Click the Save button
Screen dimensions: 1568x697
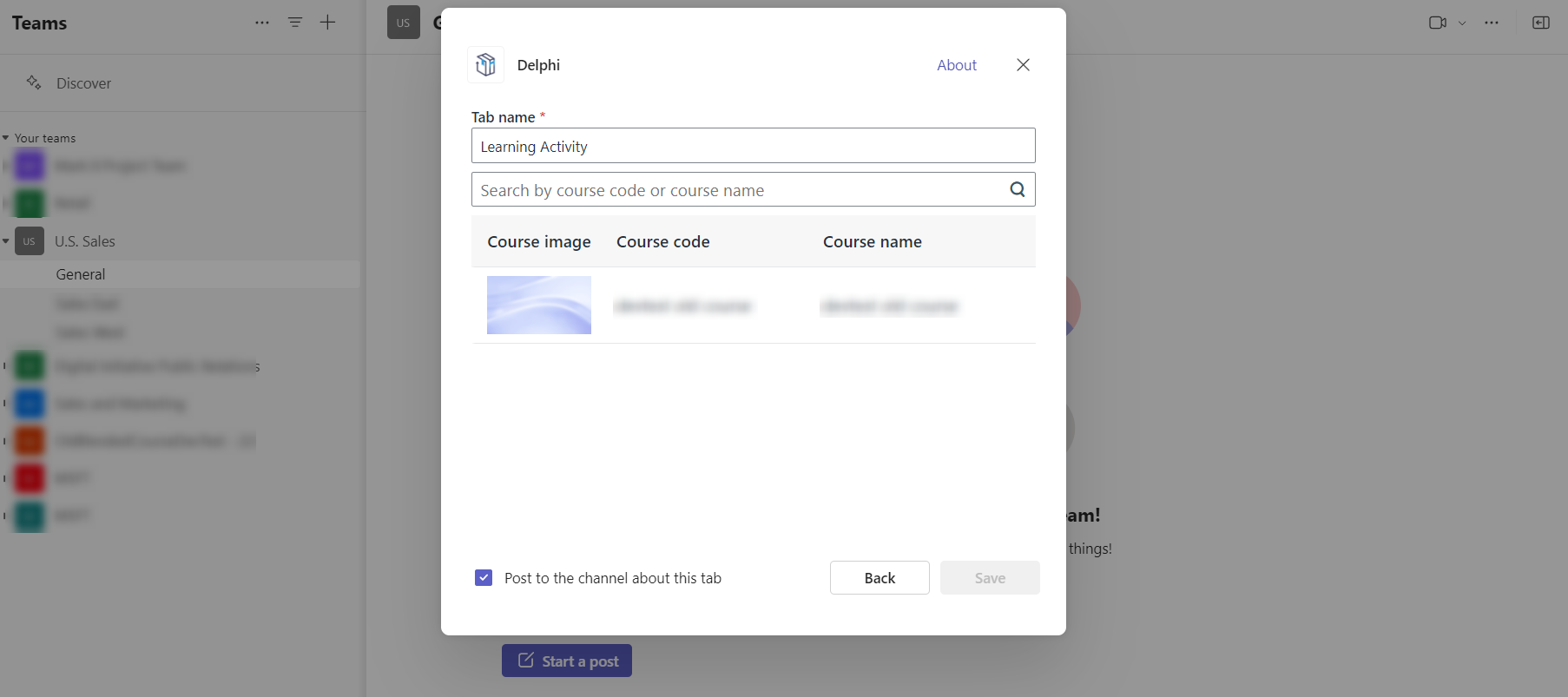pos(989,578)
